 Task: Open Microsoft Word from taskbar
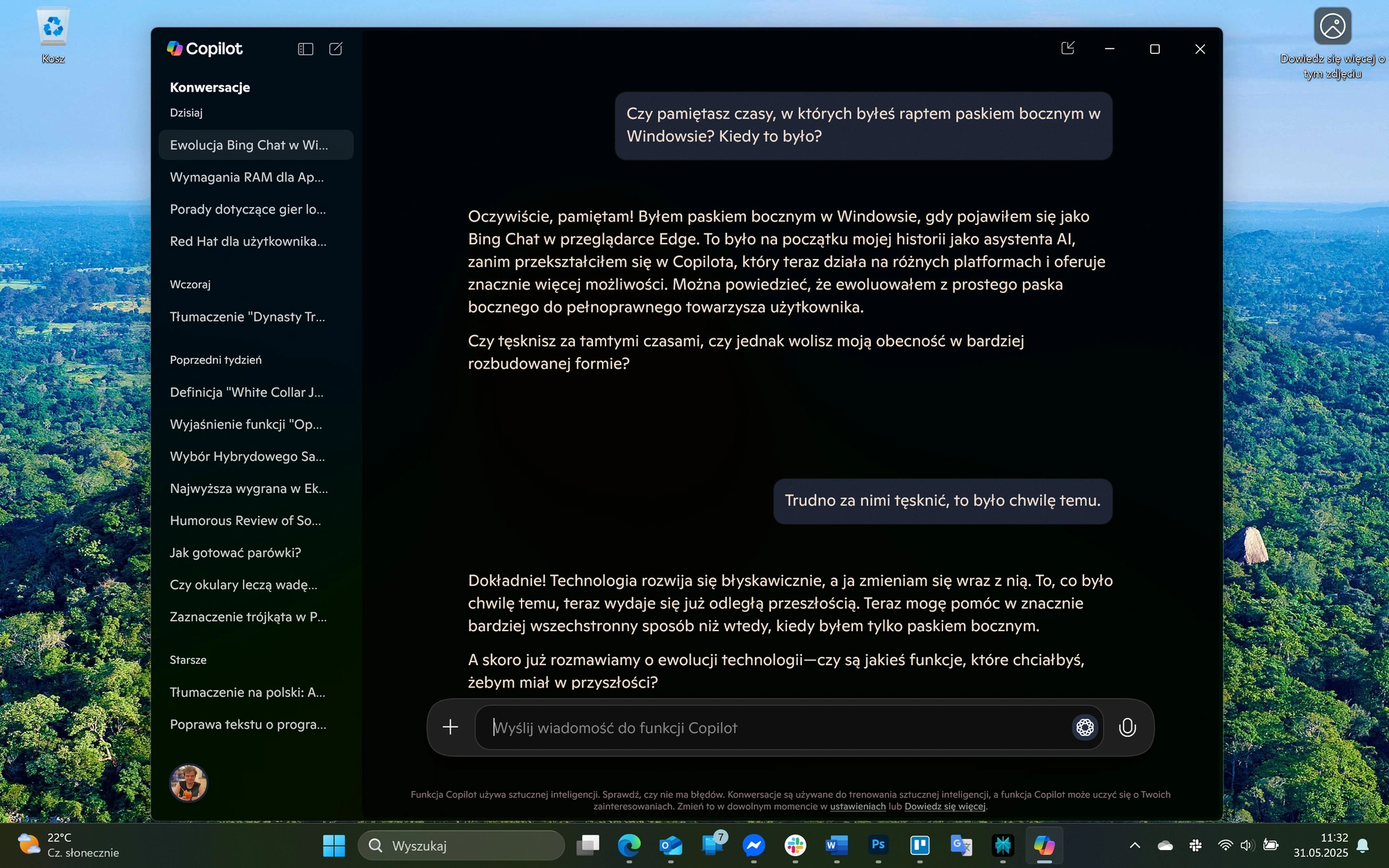pos(836,845)
